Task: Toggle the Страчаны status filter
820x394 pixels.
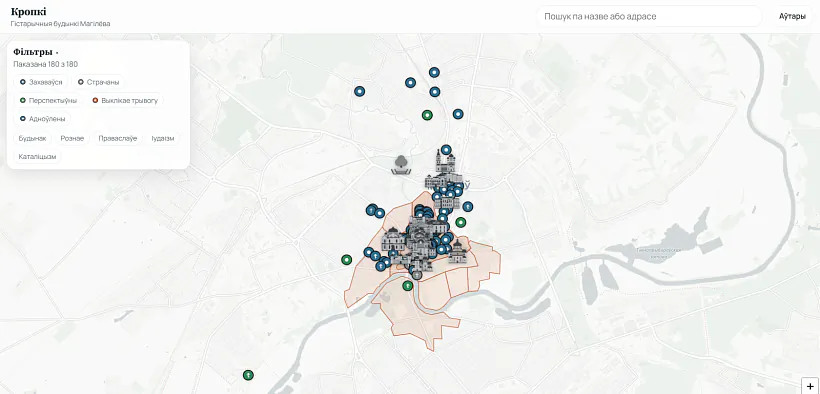Action: [98, 82]
